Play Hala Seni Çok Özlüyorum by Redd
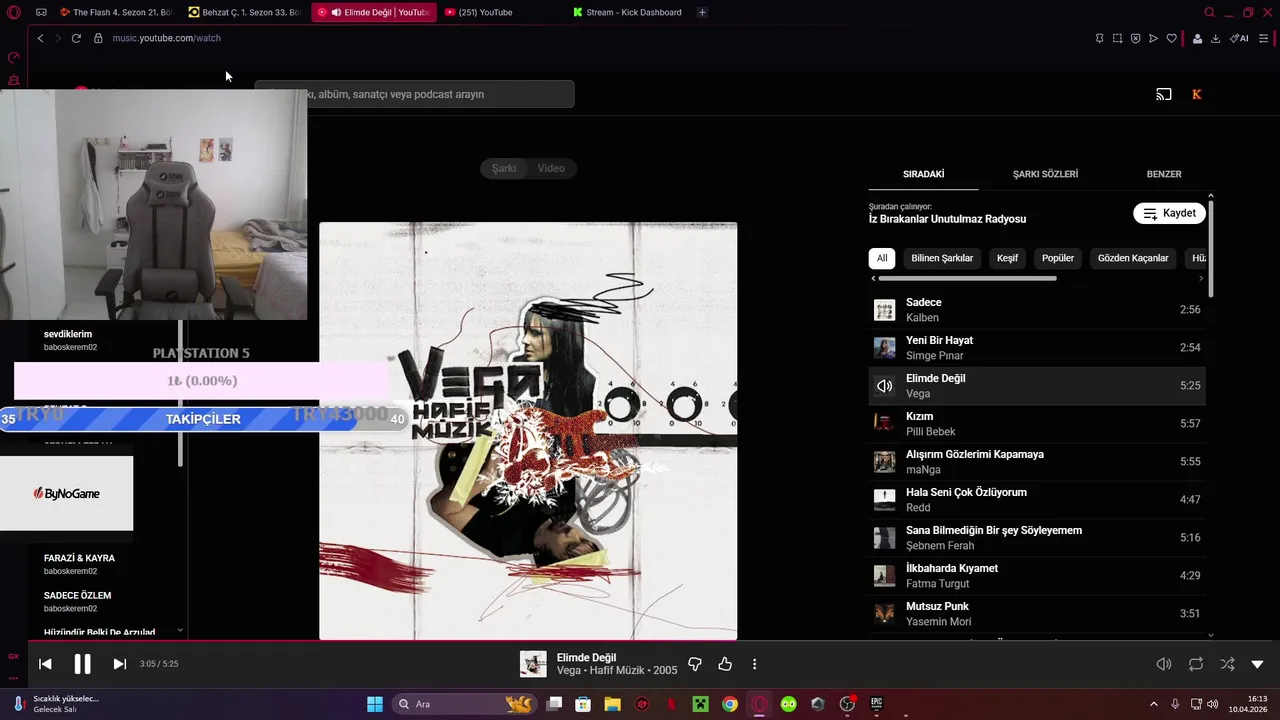The width and height of the screenshot is (1280, 720). click(x=1037, y=500)
